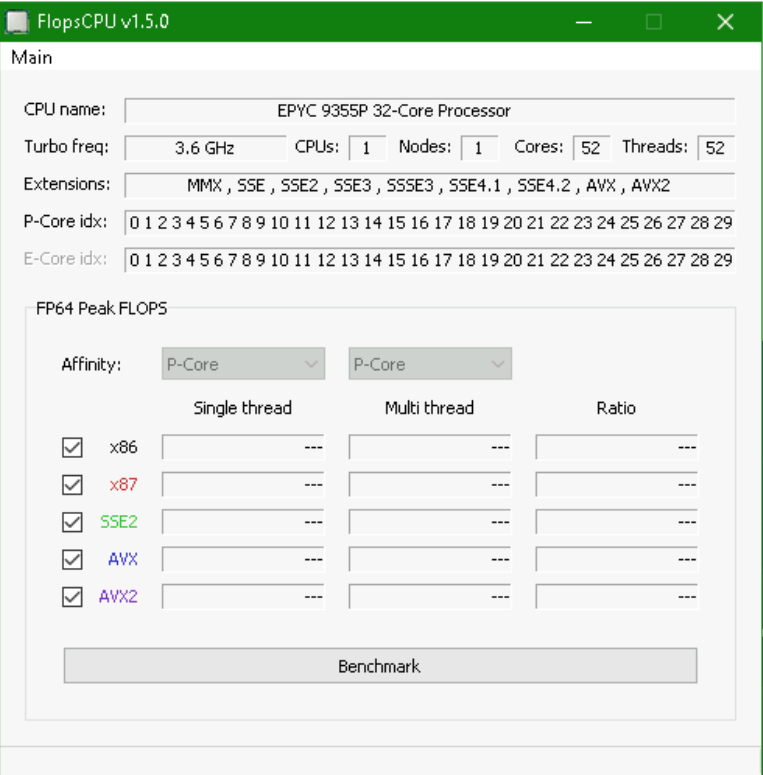This screenshot has height=775, width=763.
Task: Uncheck the x87 checkbox
Action: pos(72,485)
